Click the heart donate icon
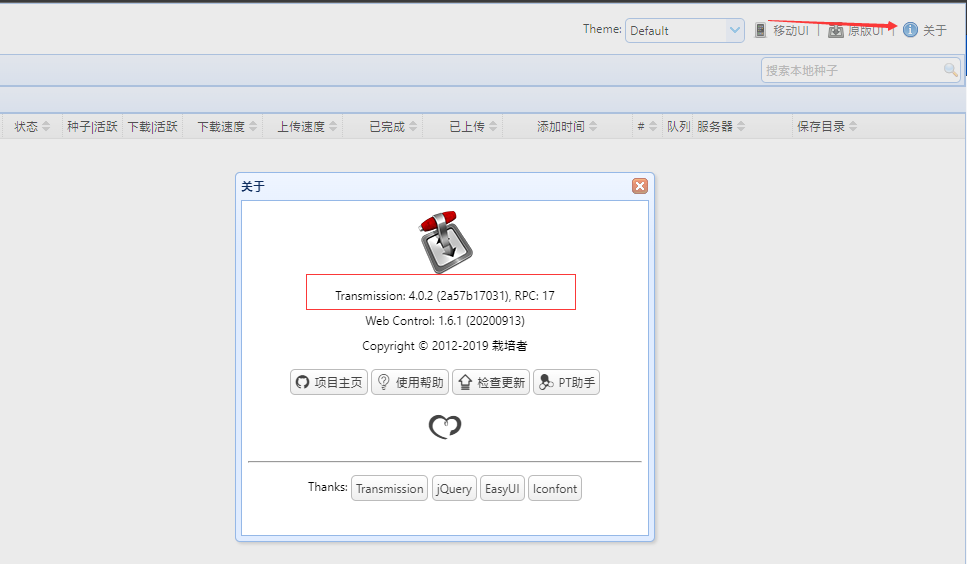The height and width of the screenshot is (564, 967). [x=445, y=427]
